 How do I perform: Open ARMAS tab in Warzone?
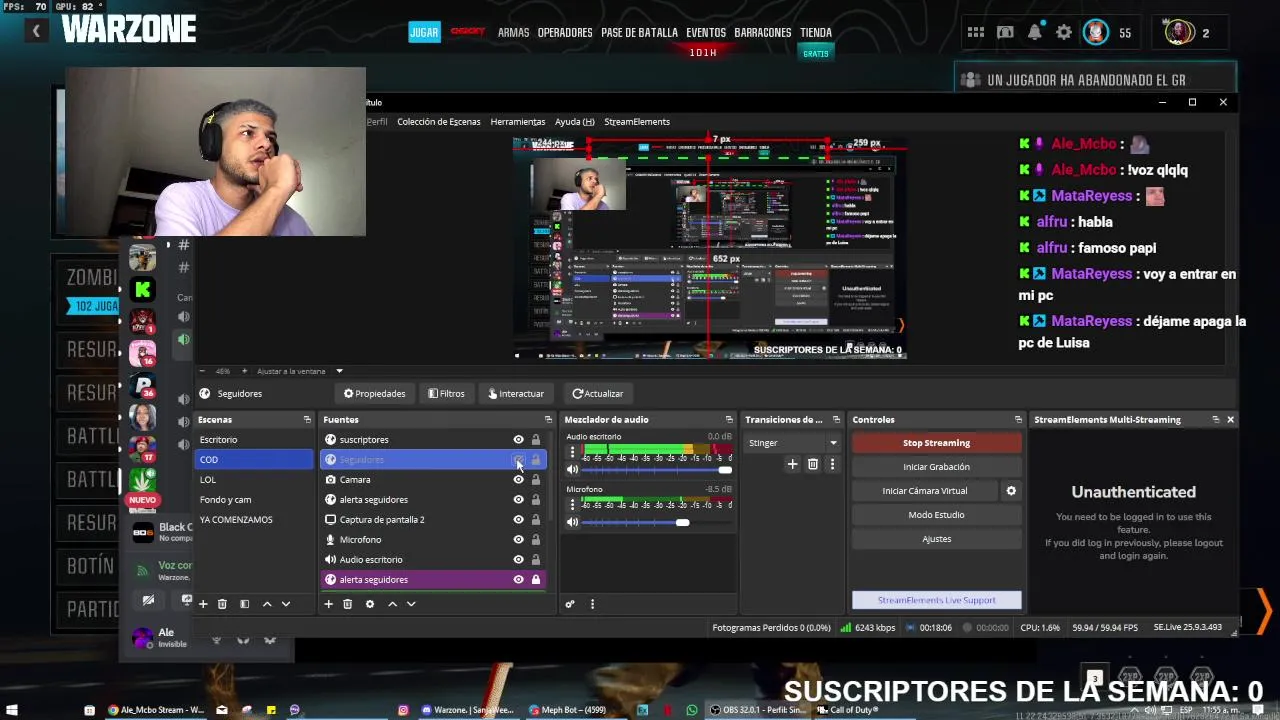pyautogui.click(x=513, y=33)
